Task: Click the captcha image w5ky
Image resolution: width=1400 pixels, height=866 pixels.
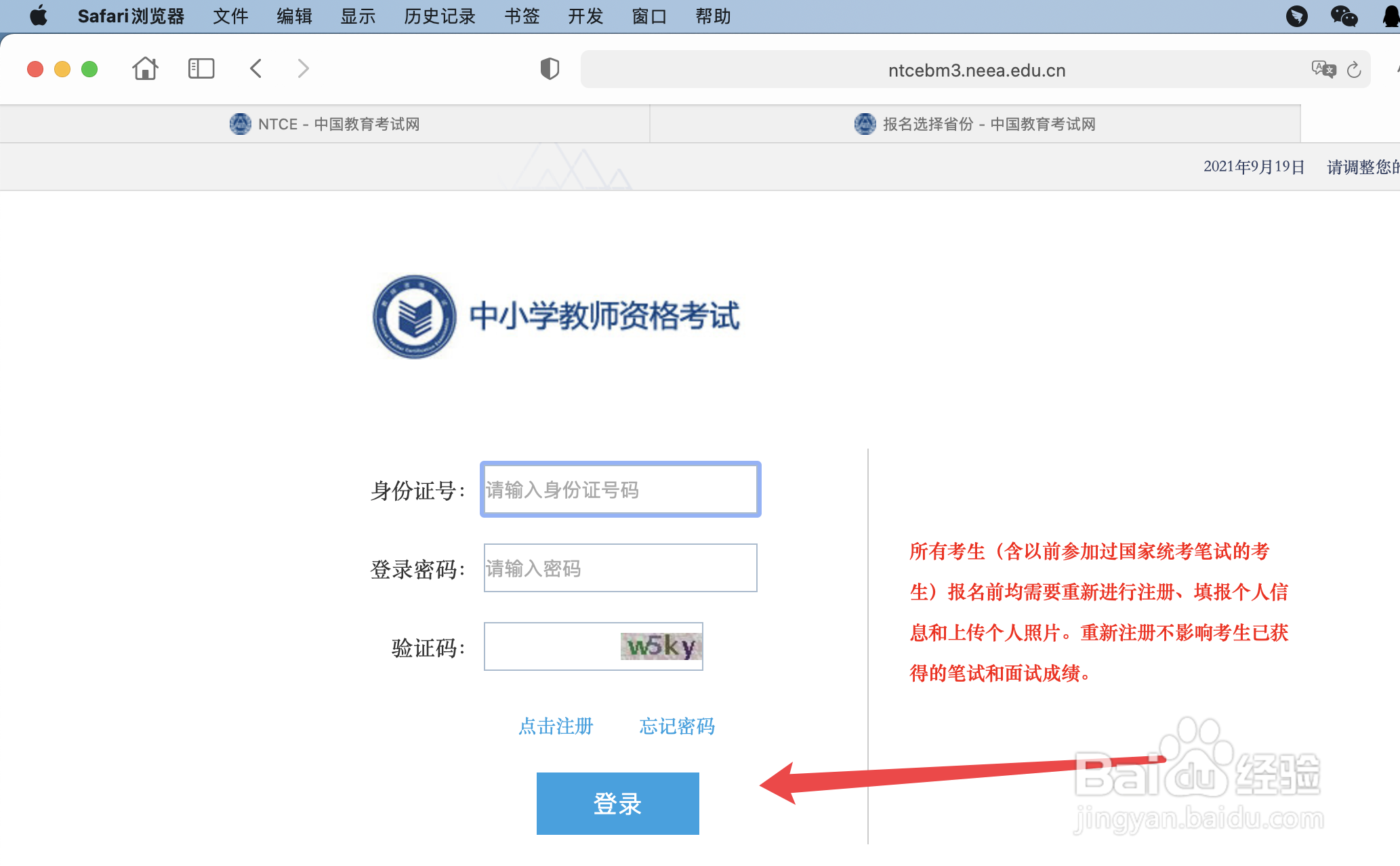Action: [661, 646]
